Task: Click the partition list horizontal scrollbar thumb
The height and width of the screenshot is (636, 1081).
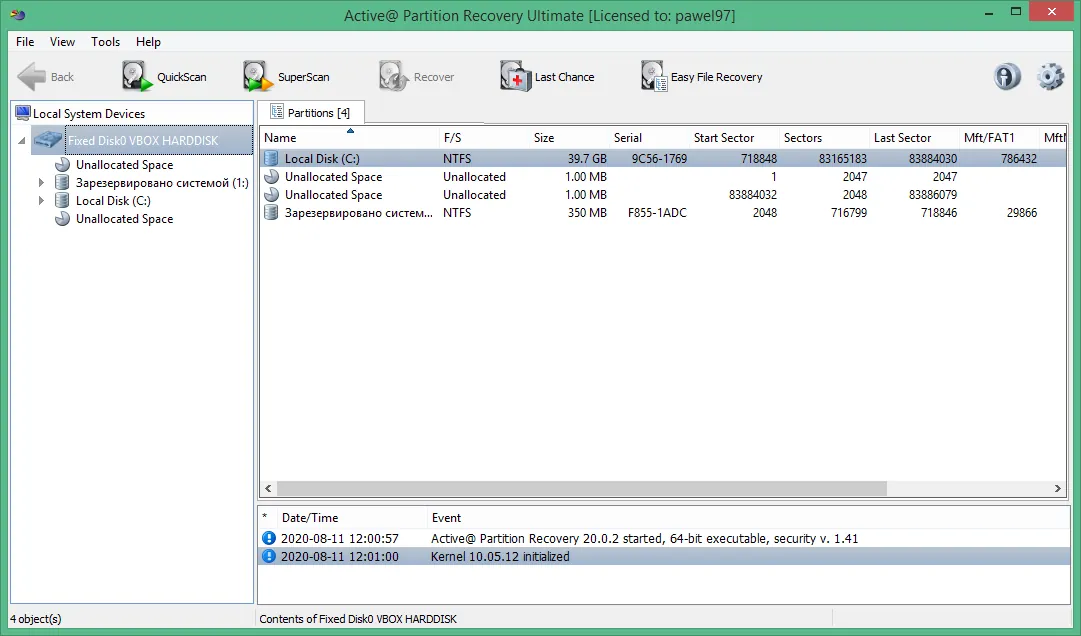Action: point(581,489)
